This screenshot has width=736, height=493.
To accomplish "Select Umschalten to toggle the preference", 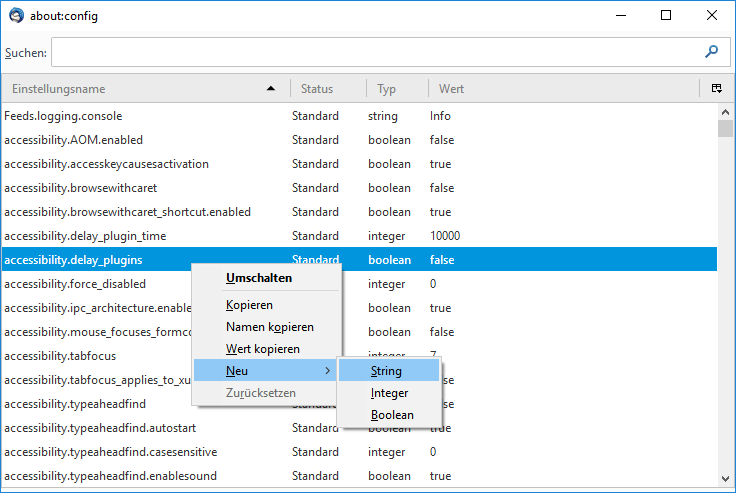I will (x=259, y=278).
